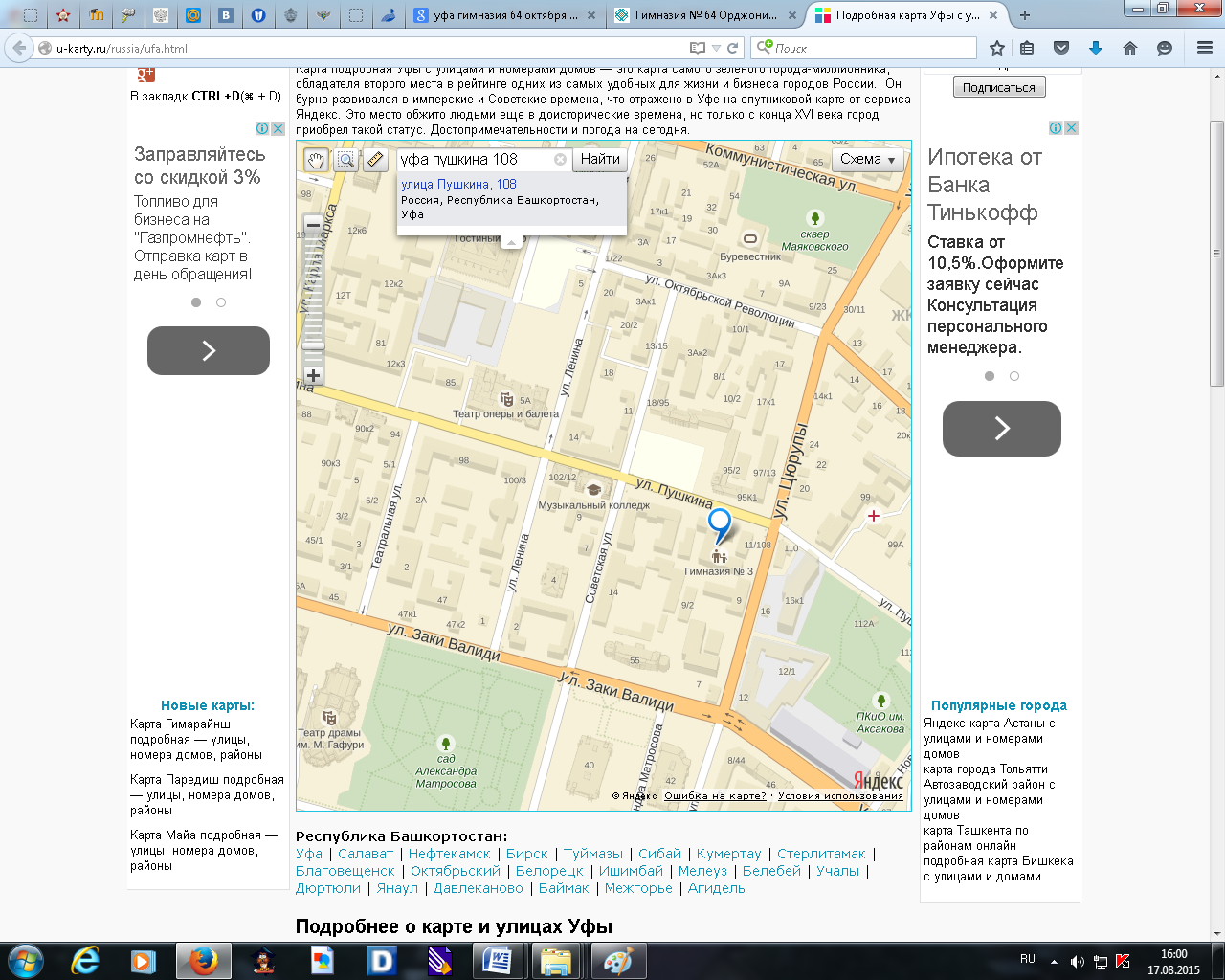Click the сад Александра Матросова icon
Viewport: 1225px width, 980px height.
coord(446,743)
